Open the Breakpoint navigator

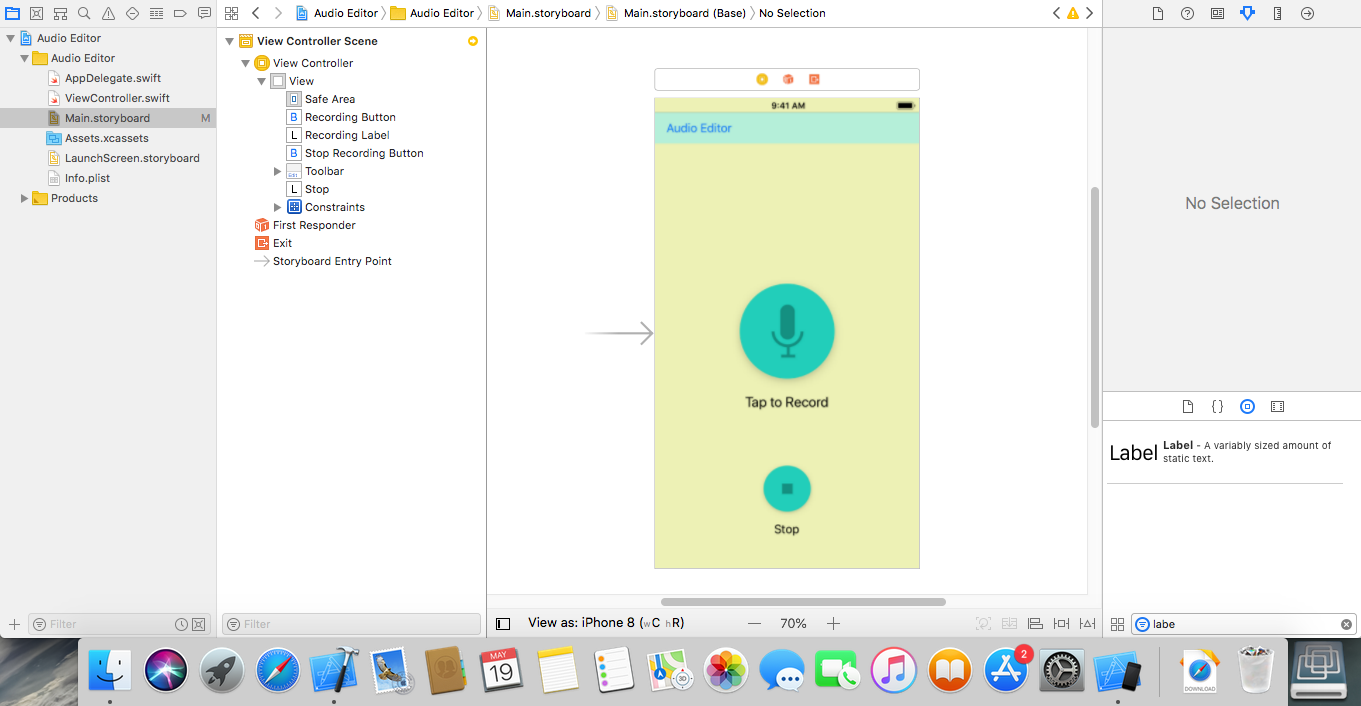coord(181,13)
